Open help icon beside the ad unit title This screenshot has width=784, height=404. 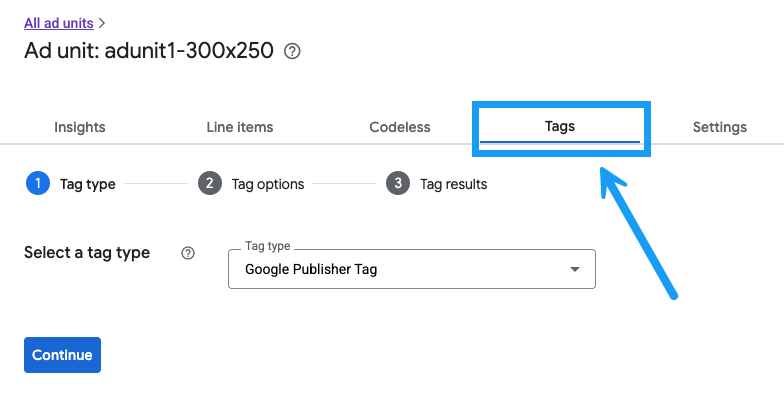[x=292, y=51]
